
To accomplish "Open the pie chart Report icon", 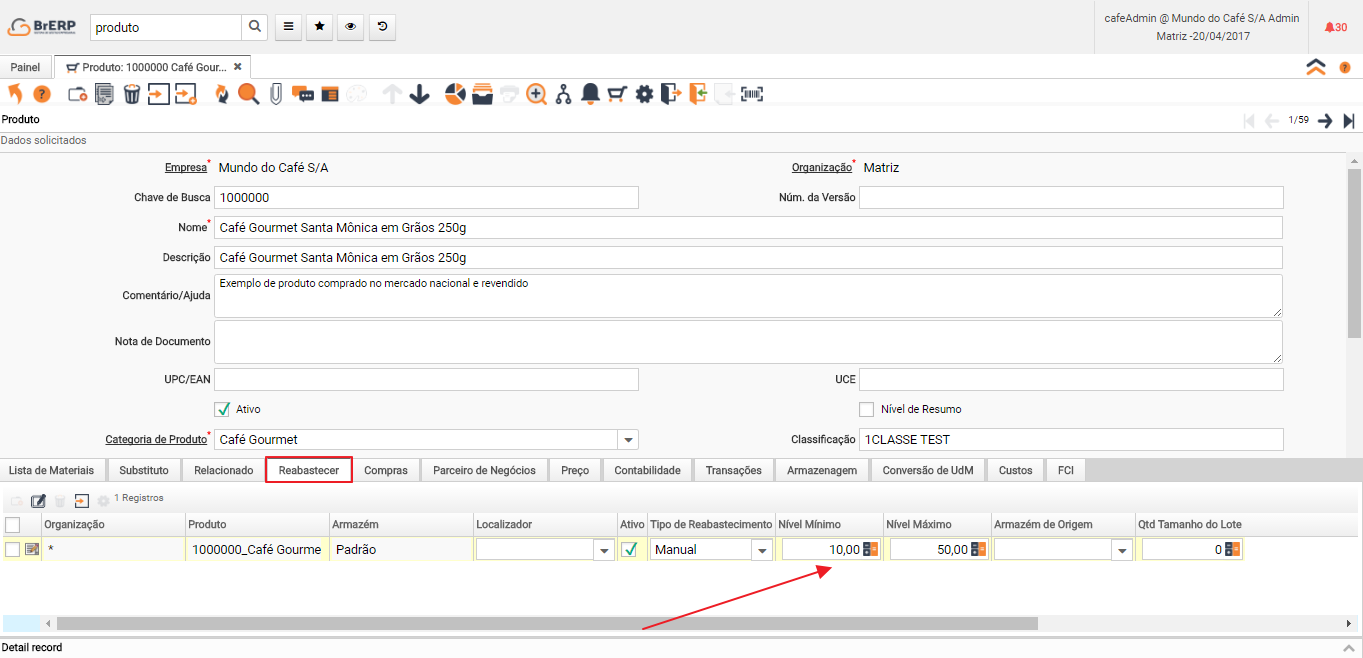I will (455, 94).
